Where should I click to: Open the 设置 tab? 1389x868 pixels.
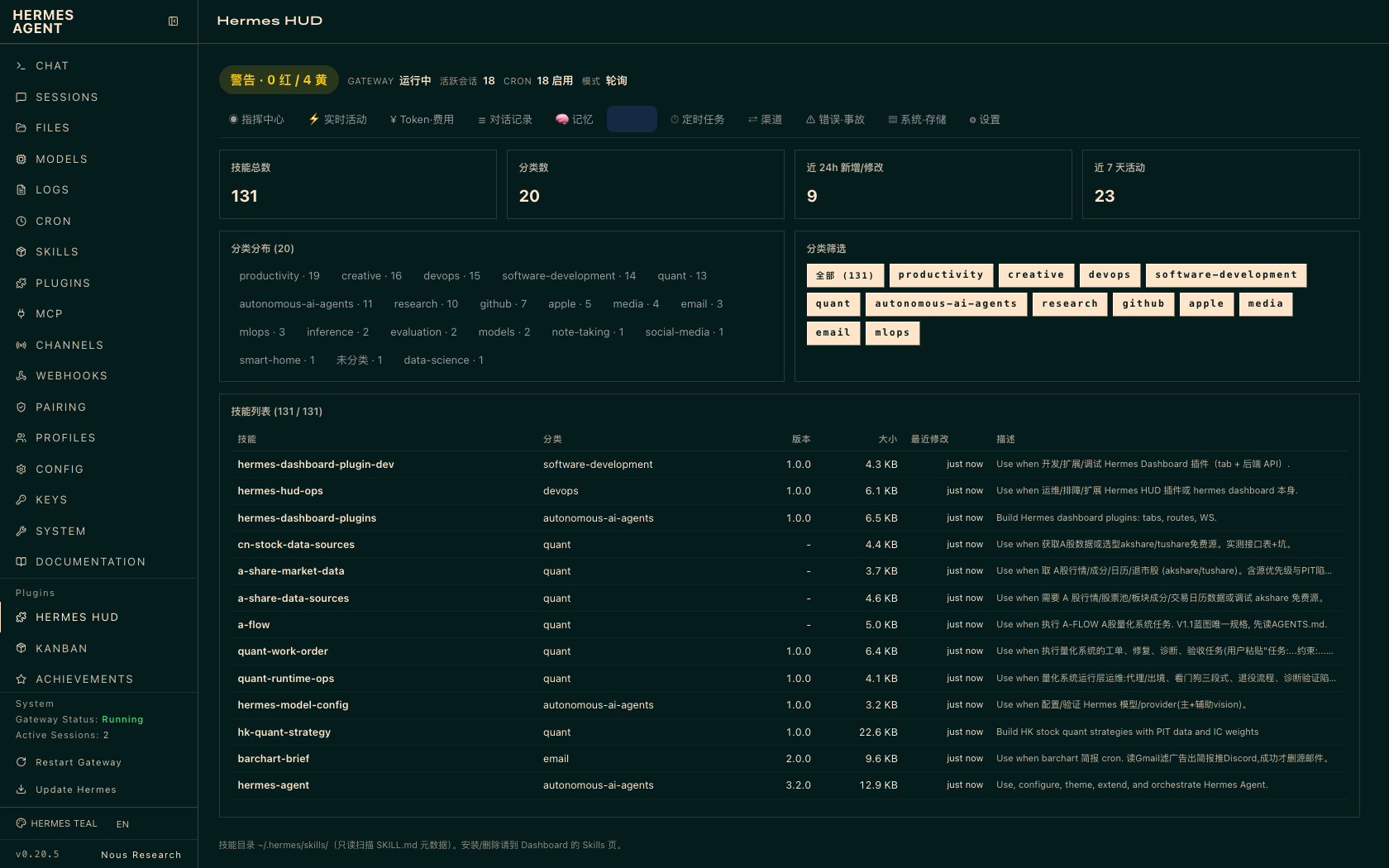coord(985,120)
